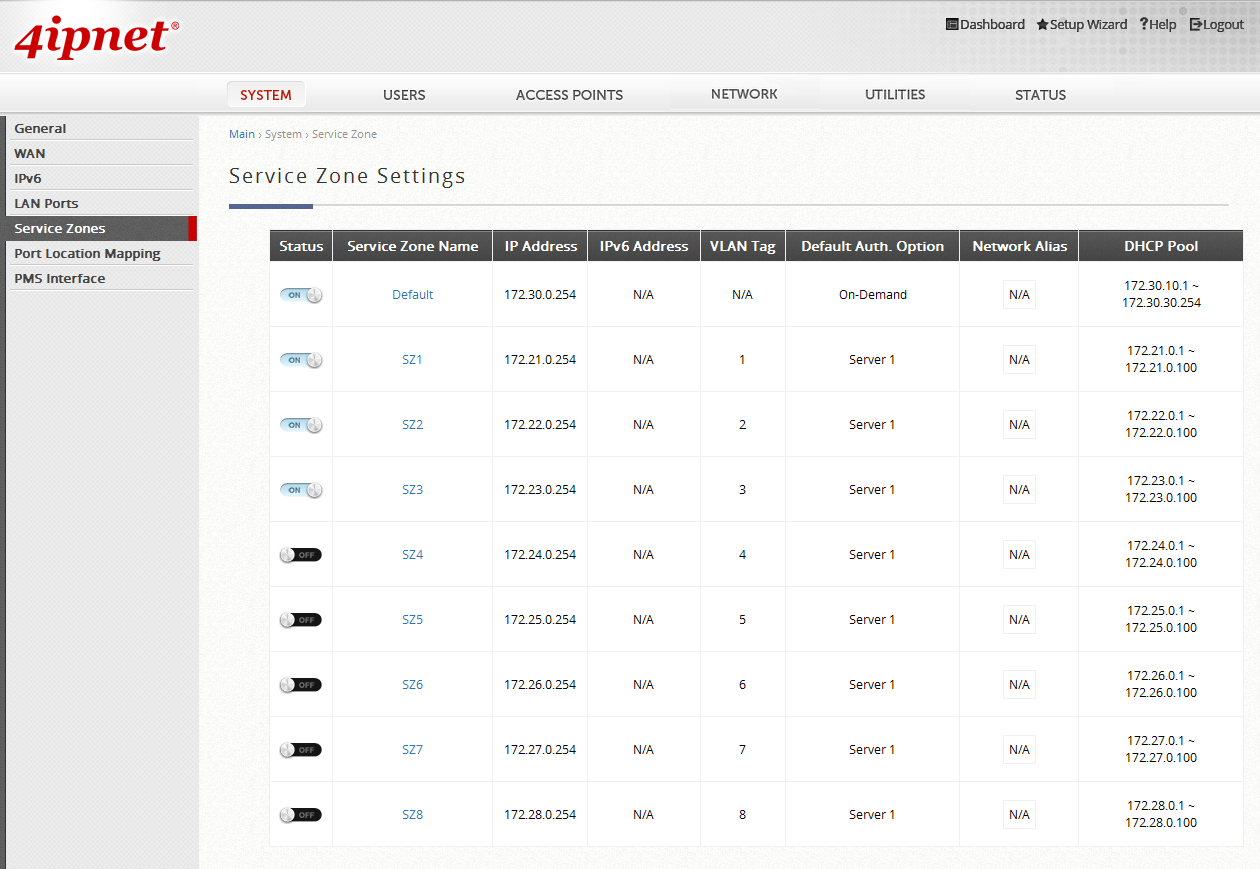Switch to the USERS tab

tap(404, 95)
